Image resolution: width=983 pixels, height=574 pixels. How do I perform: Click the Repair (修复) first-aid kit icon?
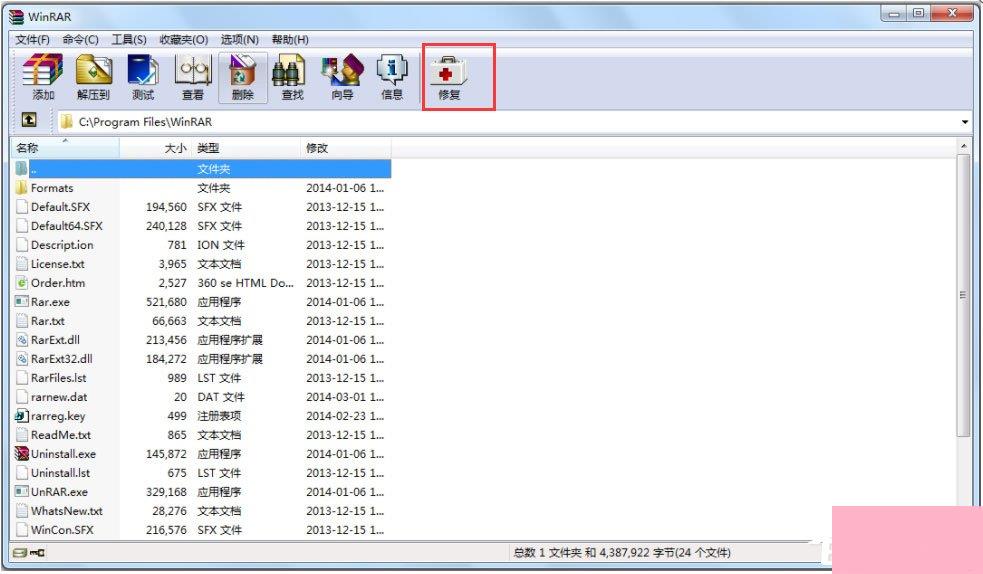448,71
